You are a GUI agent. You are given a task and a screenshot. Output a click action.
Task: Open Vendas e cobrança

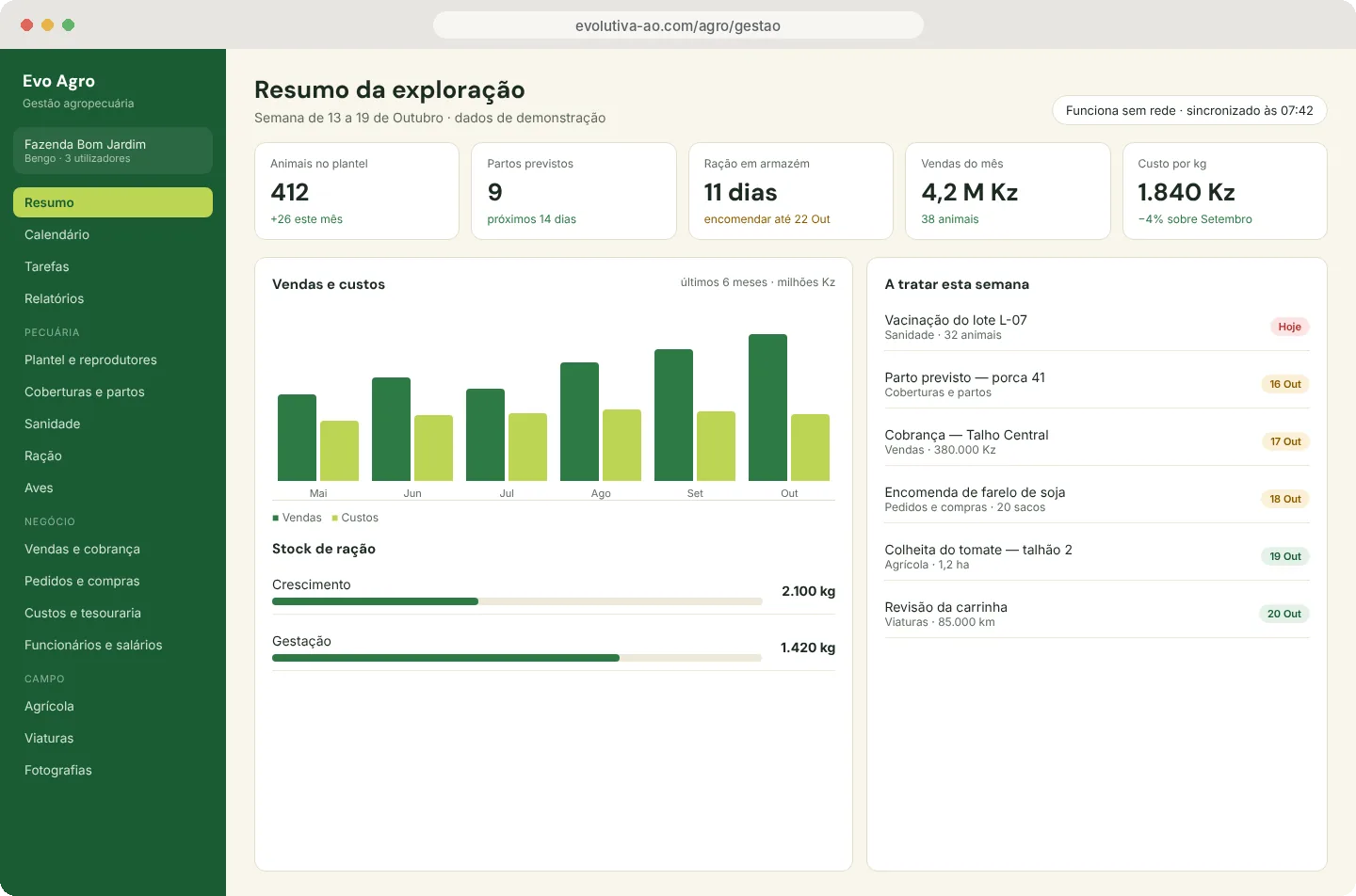click(x=113, y=549)
